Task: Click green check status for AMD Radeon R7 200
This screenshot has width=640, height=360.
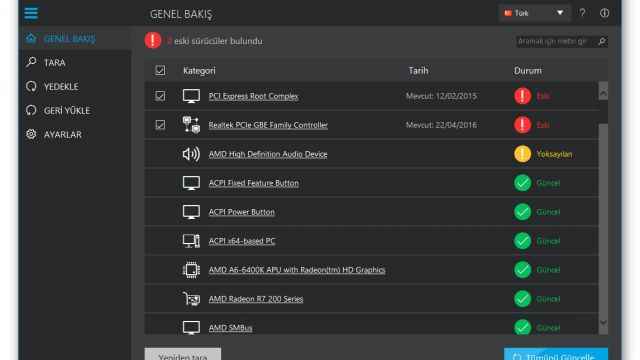Action: (x=522, y=299)
